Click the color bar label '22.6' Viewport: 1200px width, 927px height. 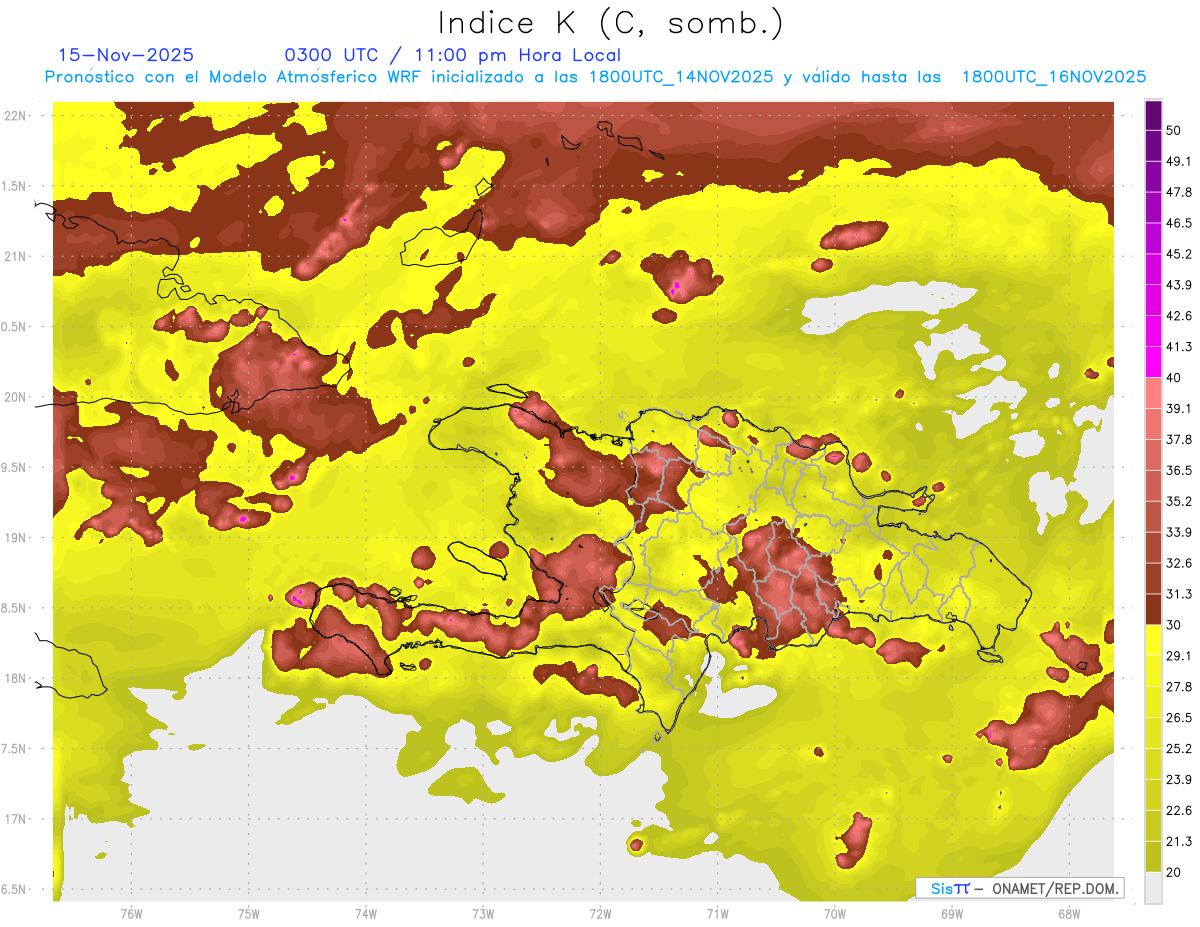click(x=1178, y=810)
